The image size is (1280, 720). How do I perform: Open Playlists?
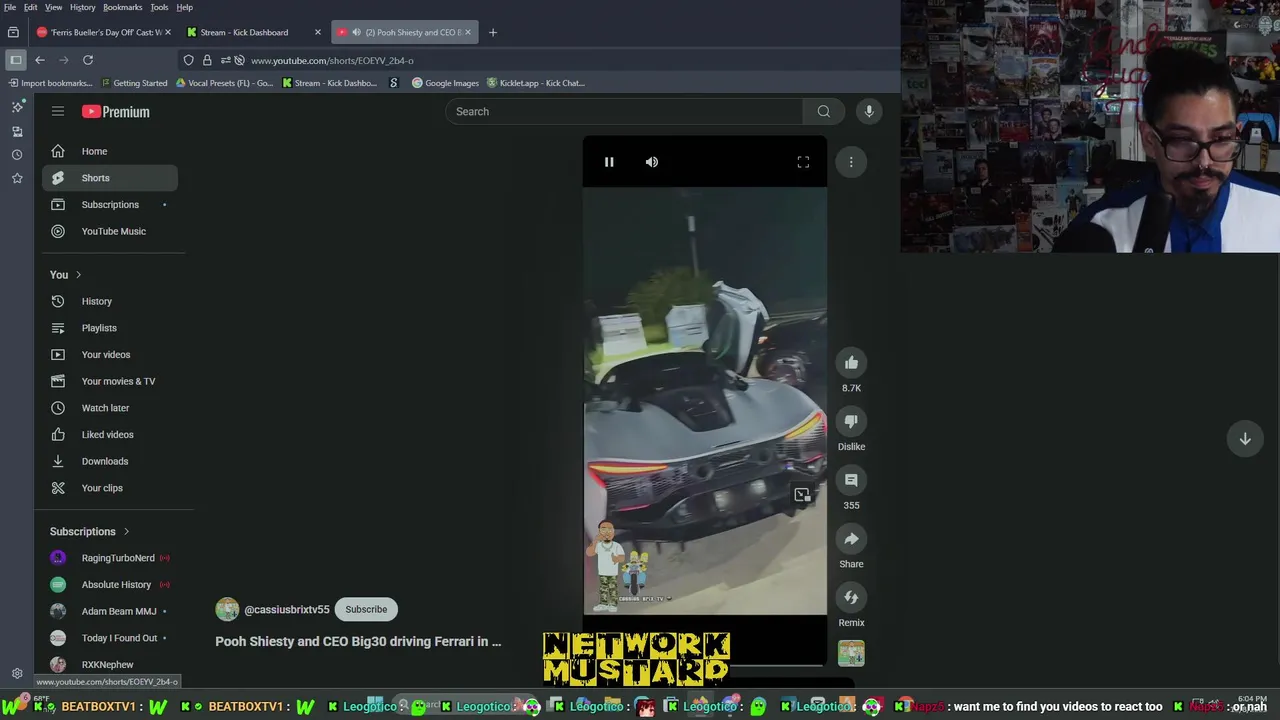pos(110,328)
